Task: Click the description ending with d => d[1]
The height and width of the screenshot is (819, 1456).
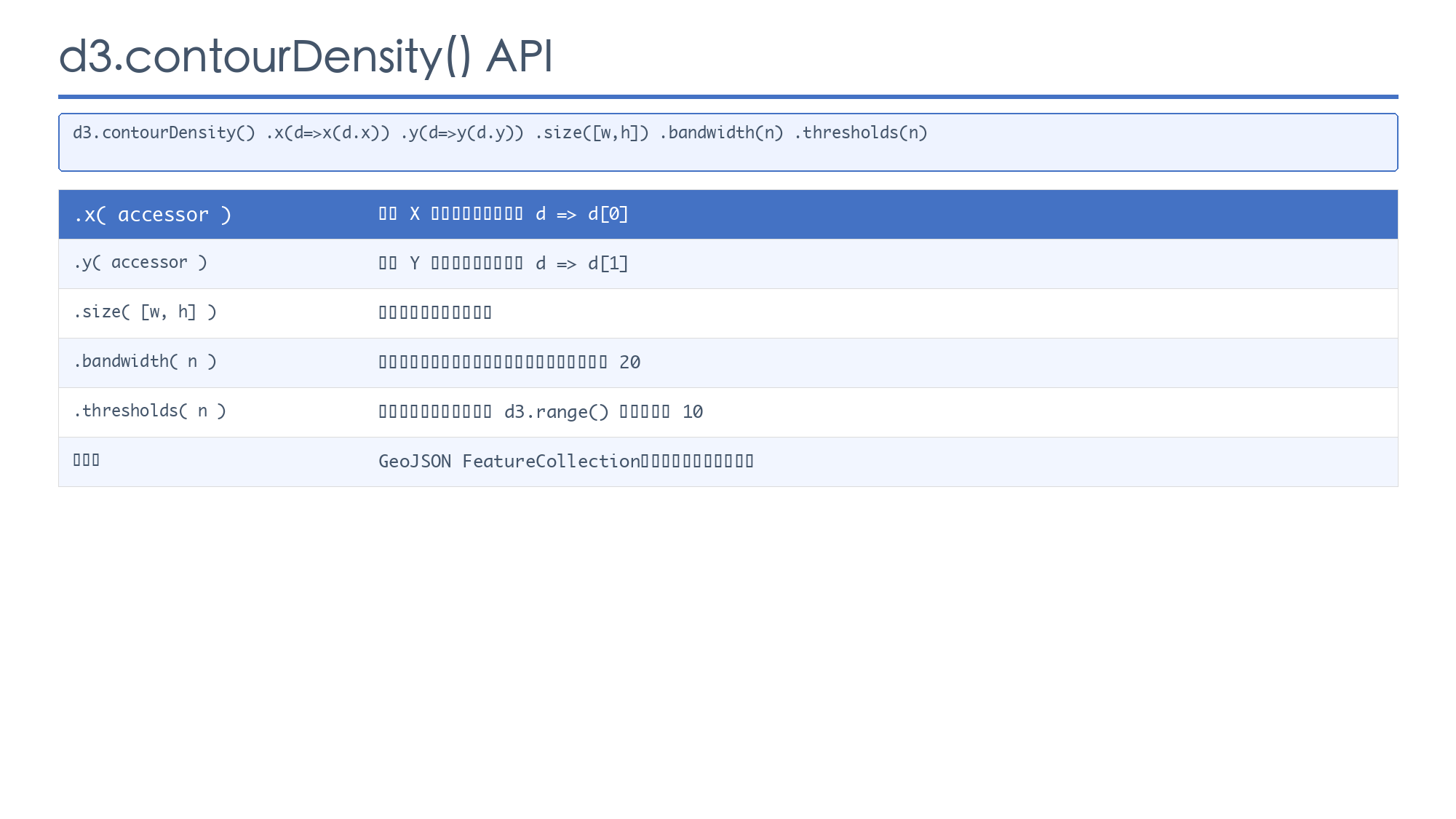Action: pyautogui.click(x=504, y=264)
